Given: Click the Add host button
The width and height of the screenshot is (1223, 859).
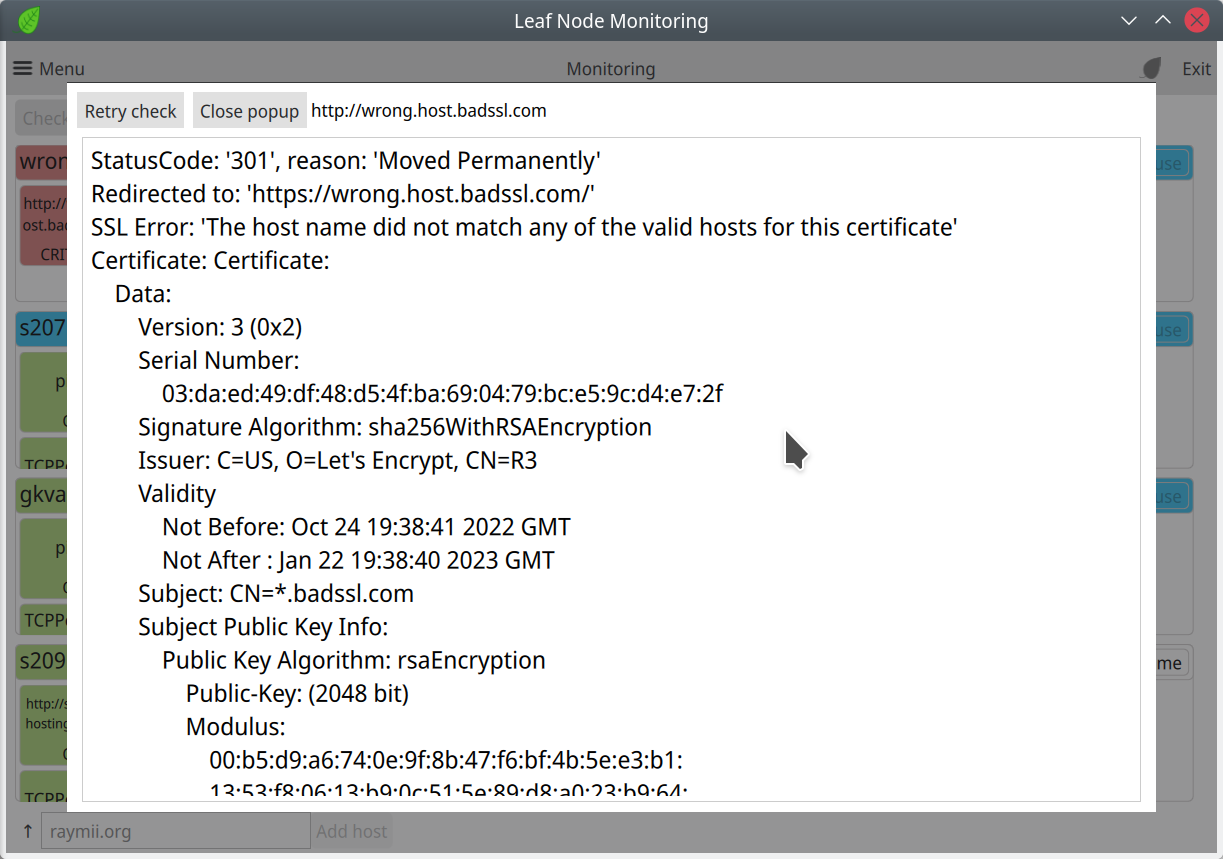Looking at the screenshot, I should [352, 830].
